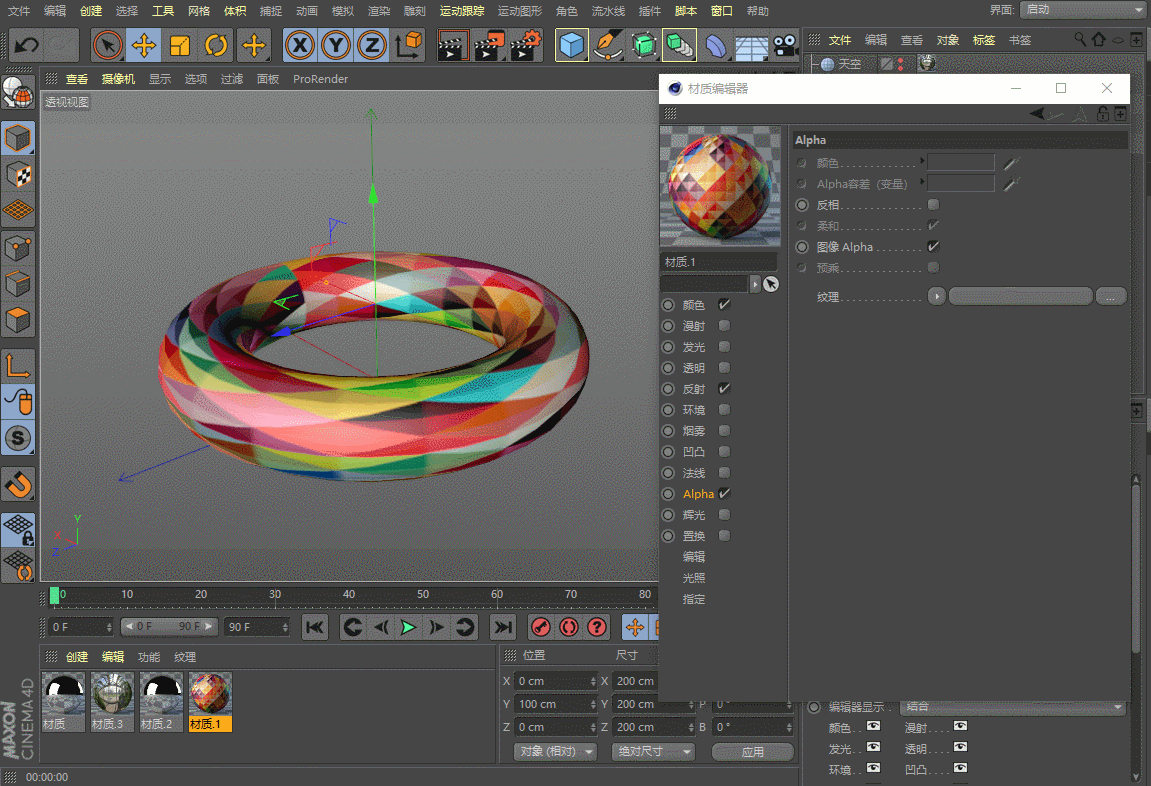The image size is (1151, 786).
Task: Open the 摄像机 viewport menu
Action: [118, 79]
